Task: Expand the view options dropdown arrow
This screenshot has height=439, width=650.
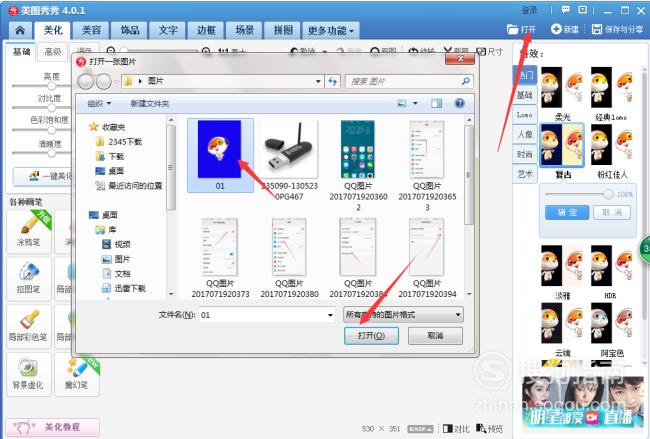Action: tap(415, 103)
